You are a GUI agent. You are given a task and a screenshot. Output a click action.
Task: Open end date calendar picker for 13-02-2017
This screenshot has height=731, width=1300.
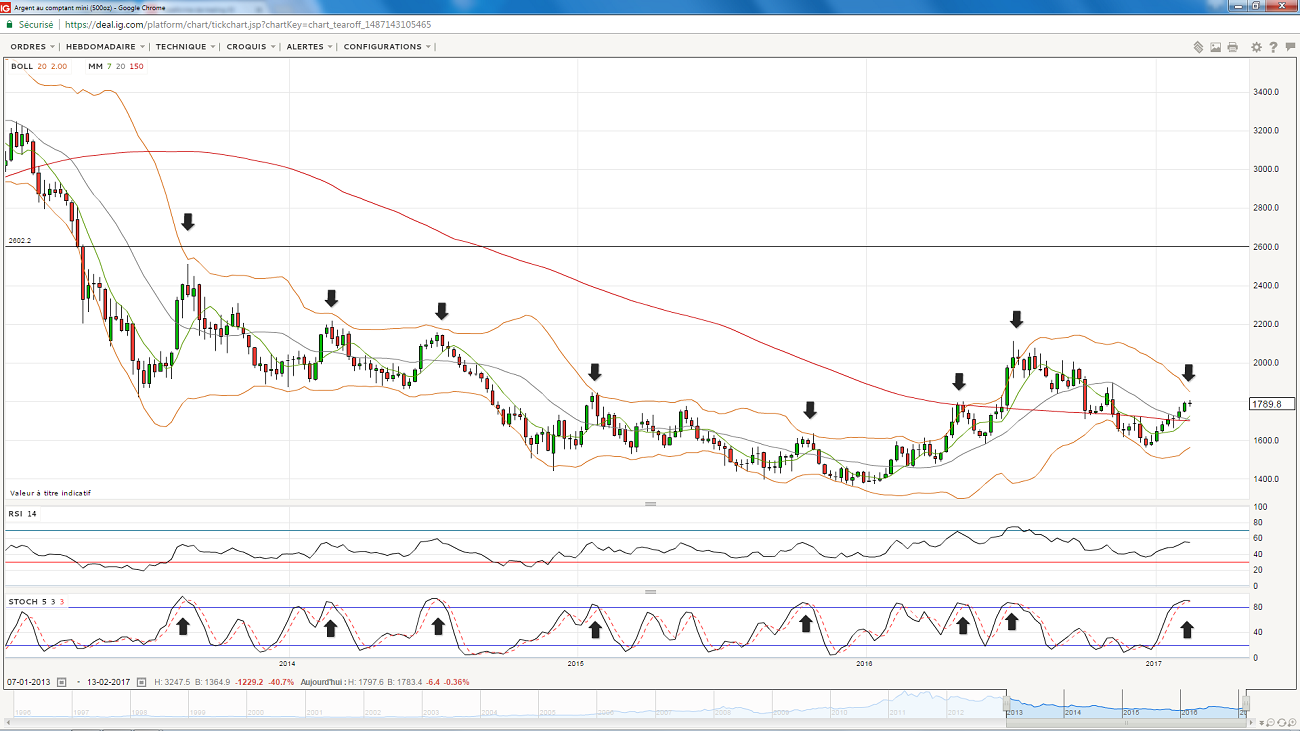pos(142,682)
